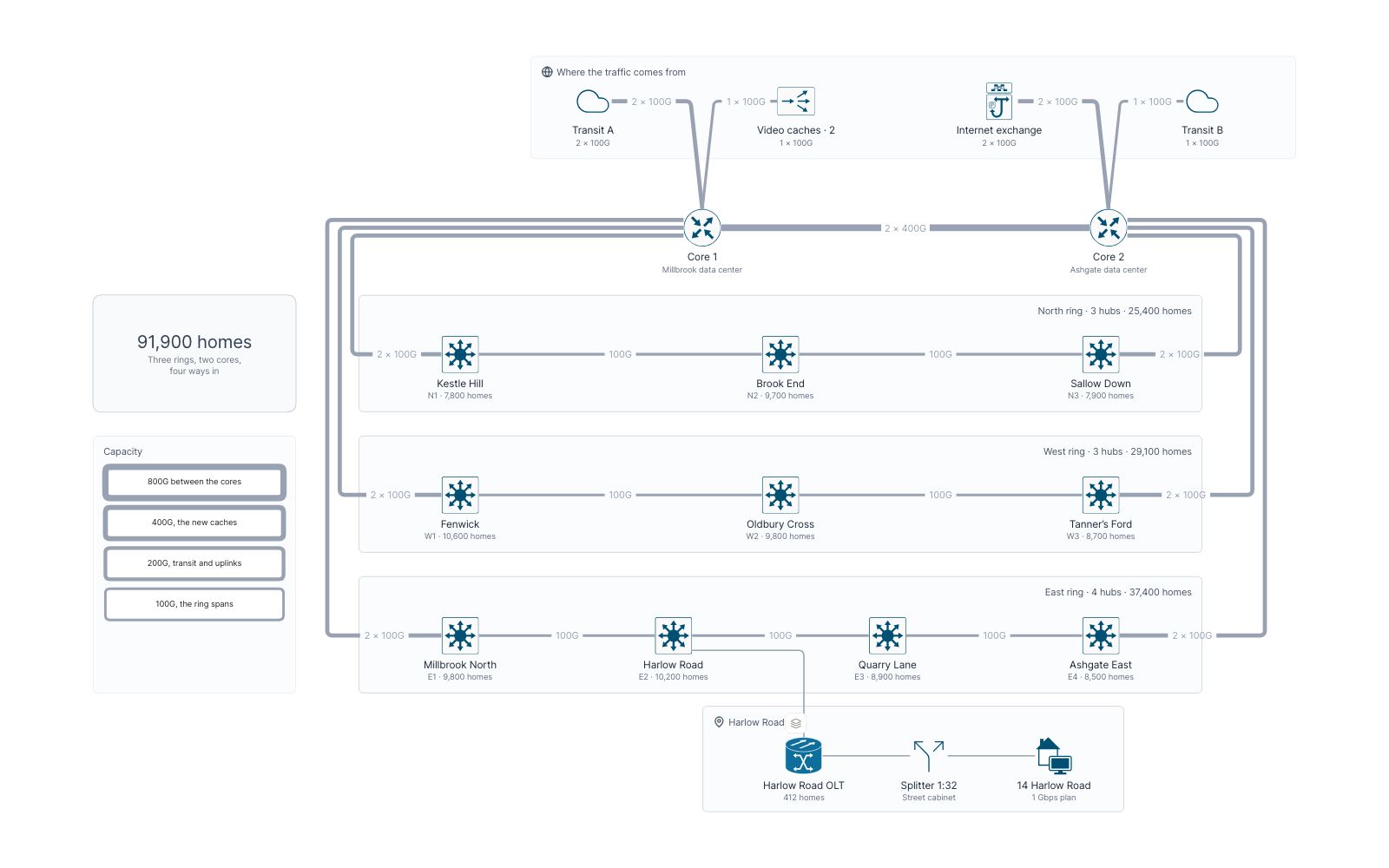Screen dimensions: 1389x868
Task: Click the '412 homes' OLT caption
Action: 804,798
